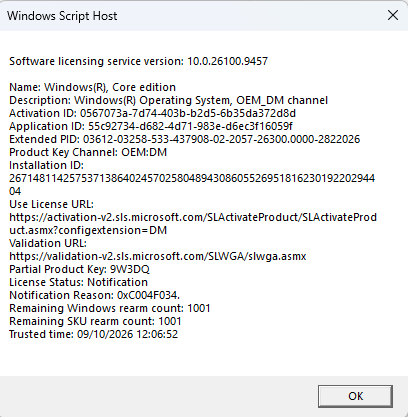Click the activation-v2.sls.microsoft.com URL text
The height and width of the screenshot is (417, 408).
pyautogui.click(x=193, y=224)
